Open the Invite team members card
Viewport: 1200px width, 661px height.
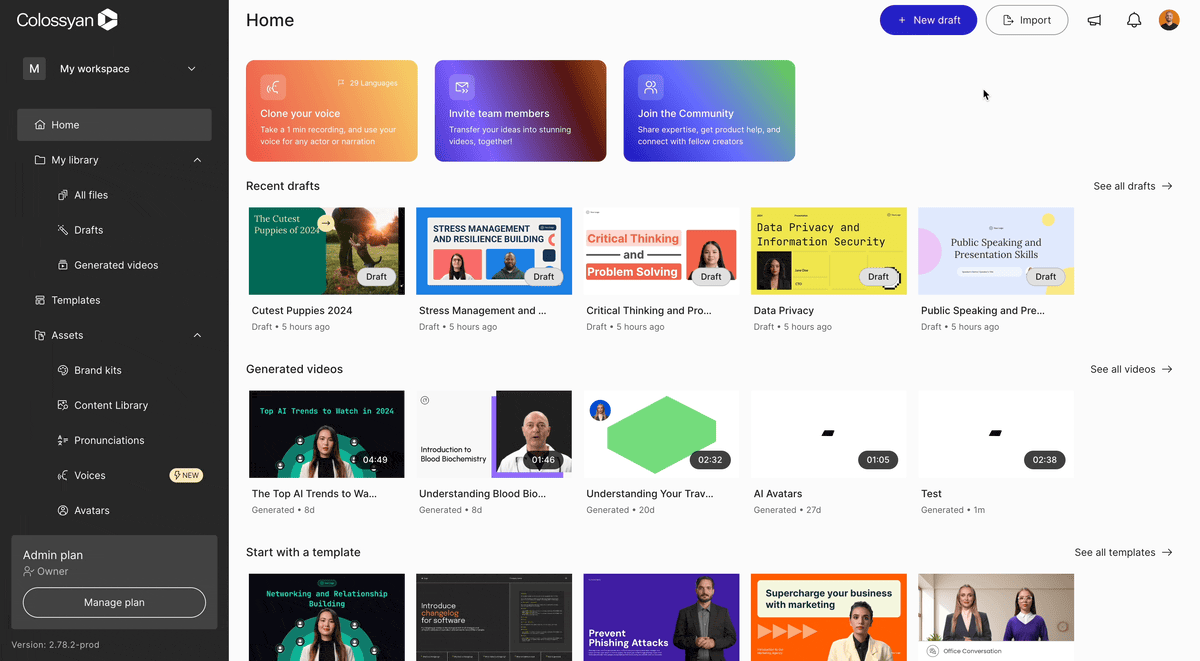(x=521, y=111)
